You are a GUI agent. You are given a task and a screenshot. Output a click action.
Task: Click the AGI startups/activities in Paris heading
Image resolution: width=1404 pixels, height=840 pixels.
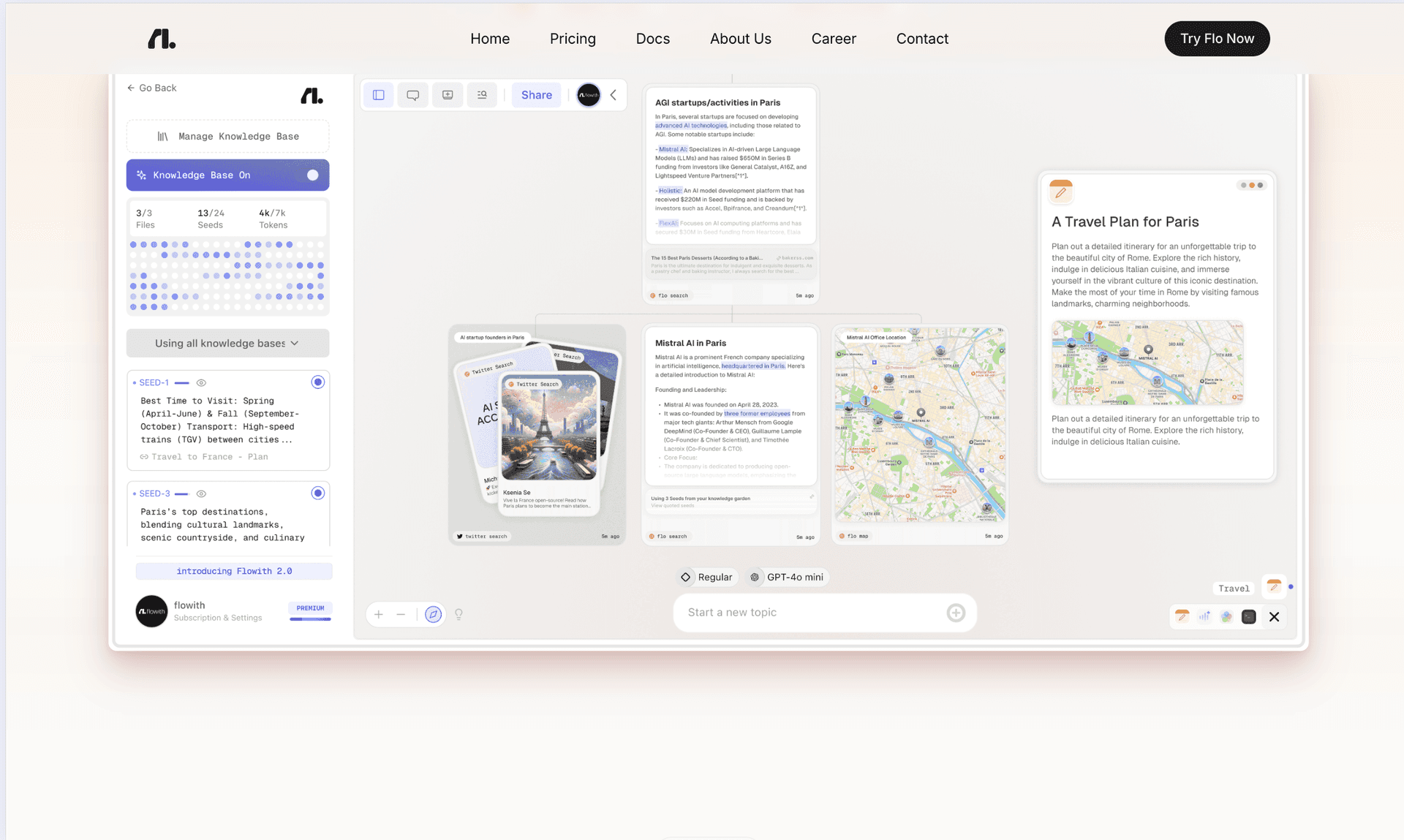[717, 102]
